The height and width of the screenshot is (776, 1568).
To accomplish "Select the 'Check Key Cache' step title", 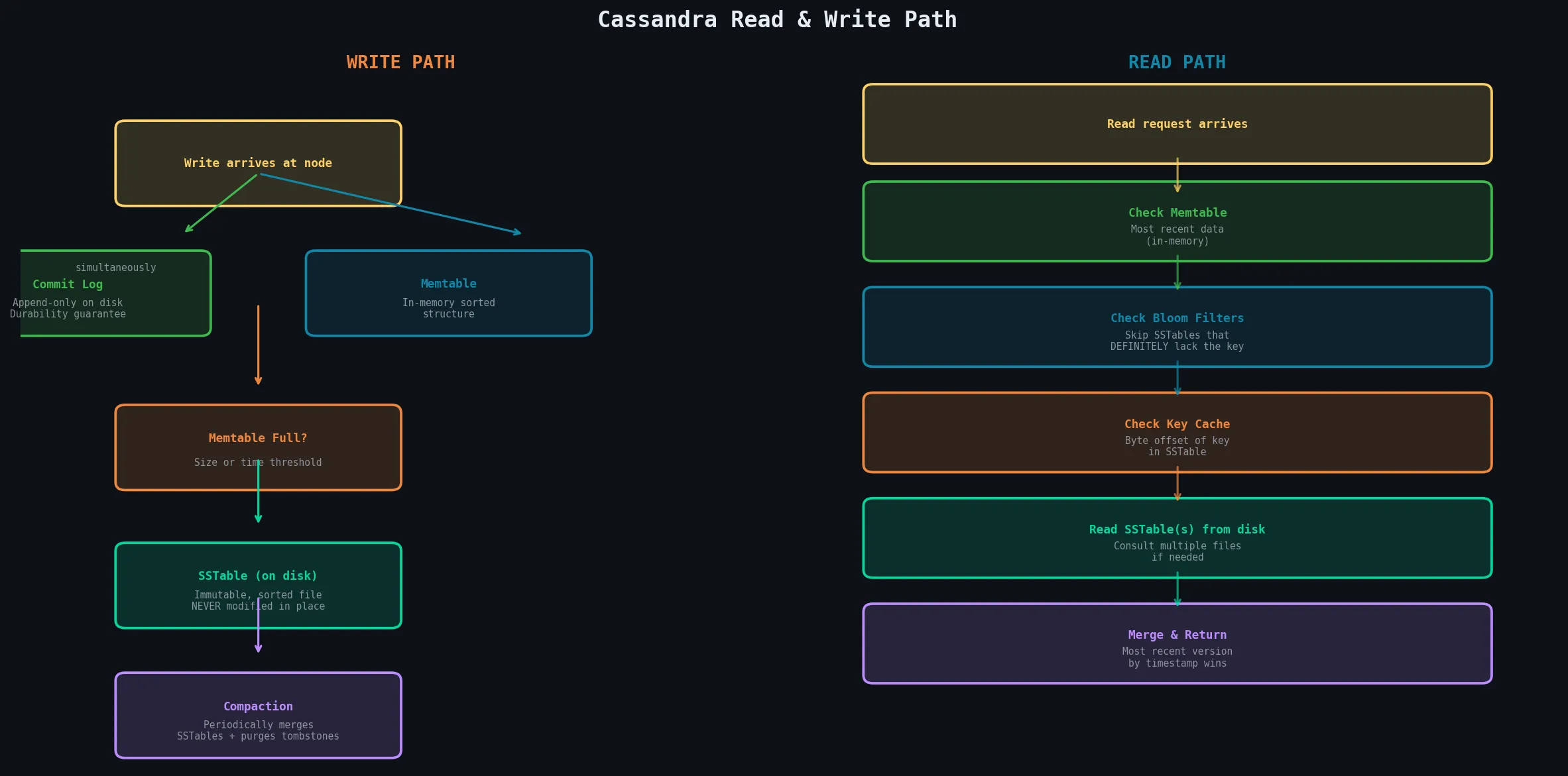I will (x=1177, y=424).
